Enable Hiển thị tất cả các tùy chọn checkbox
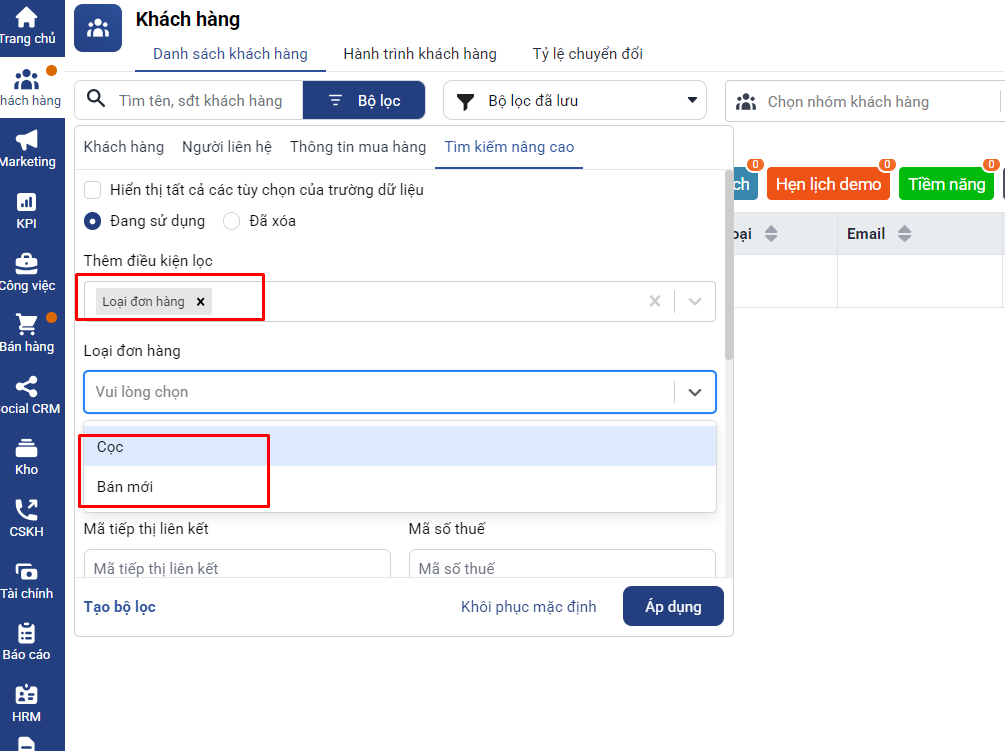1005x751 pixels. tap(93, 190)
